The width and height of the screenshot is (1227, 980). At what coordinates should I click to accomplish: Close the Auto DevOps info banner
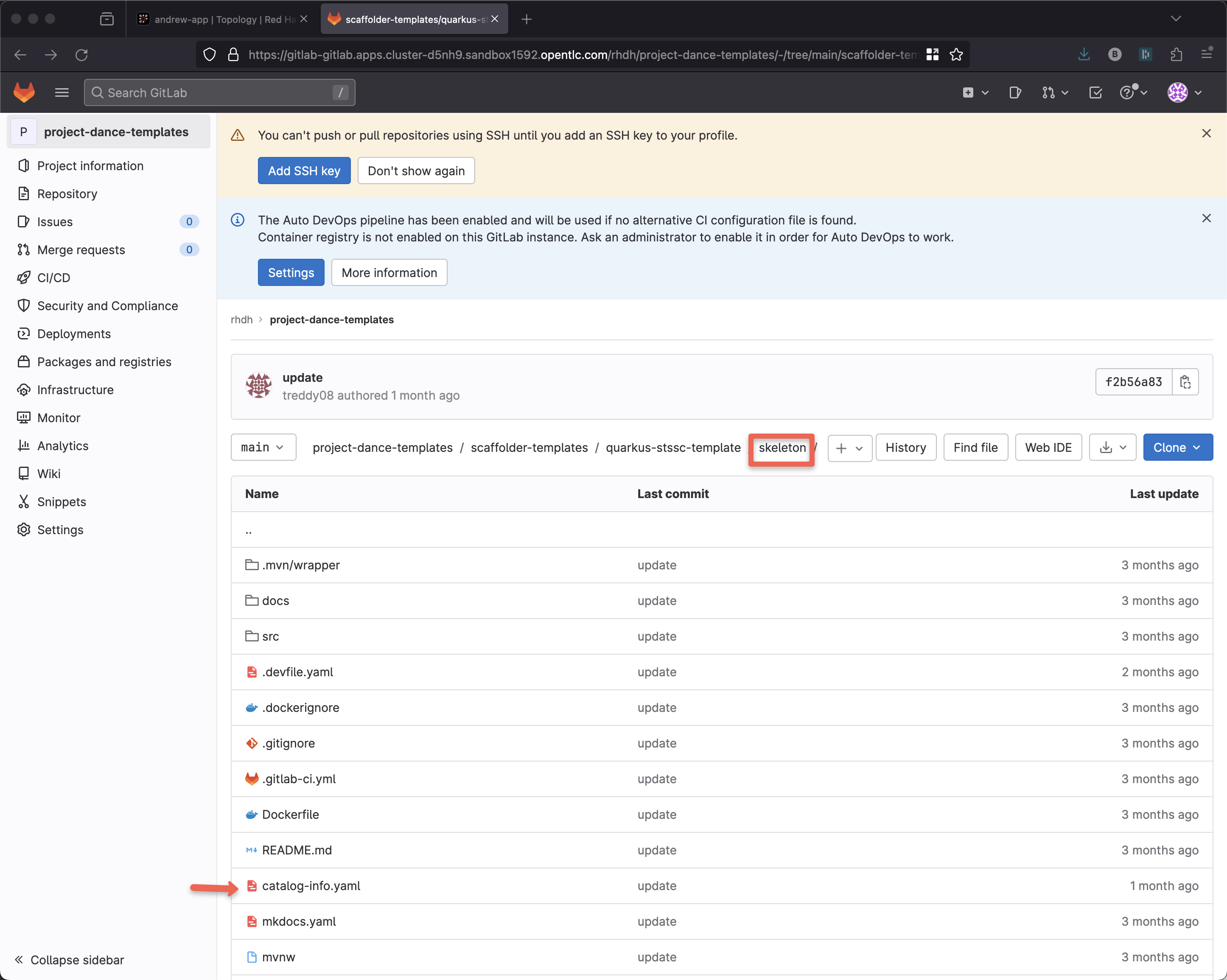[x=1206, y=218]
